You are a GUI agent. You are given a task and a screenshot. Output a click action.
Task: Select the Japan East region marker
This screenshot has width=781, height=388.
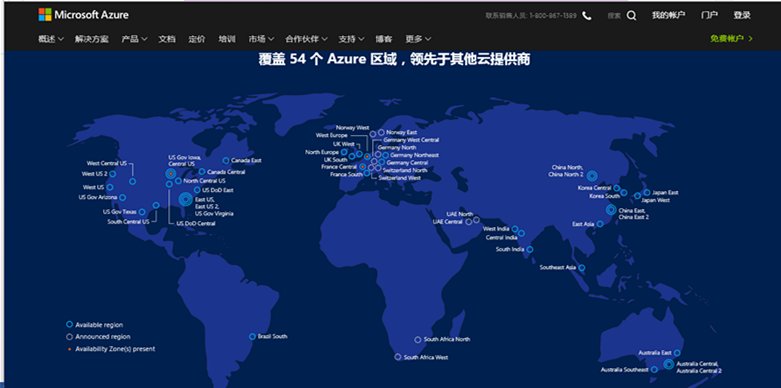coord(647,192)
